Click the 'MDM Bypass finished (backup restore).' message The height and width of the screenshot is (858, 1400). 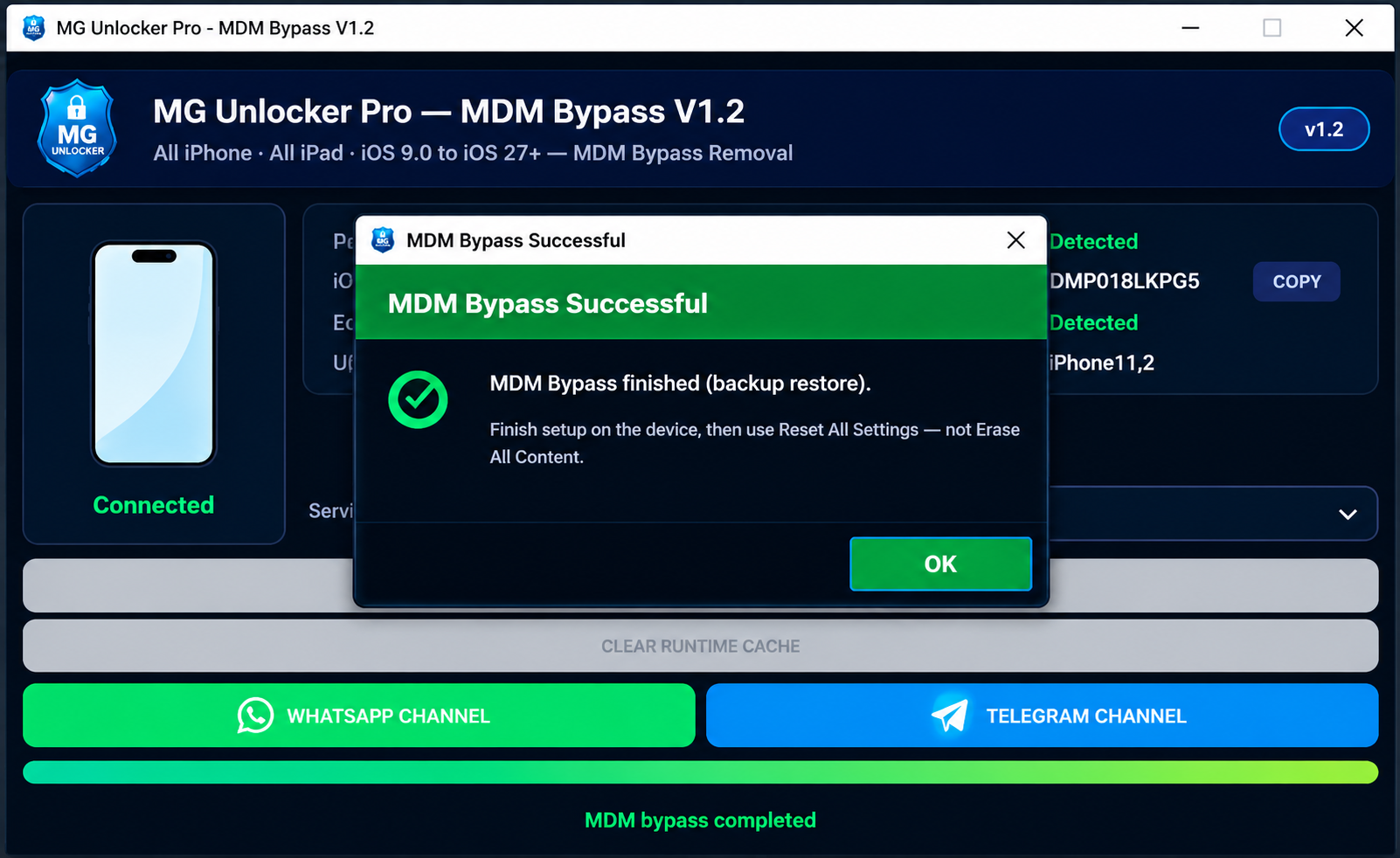(680, 384)
